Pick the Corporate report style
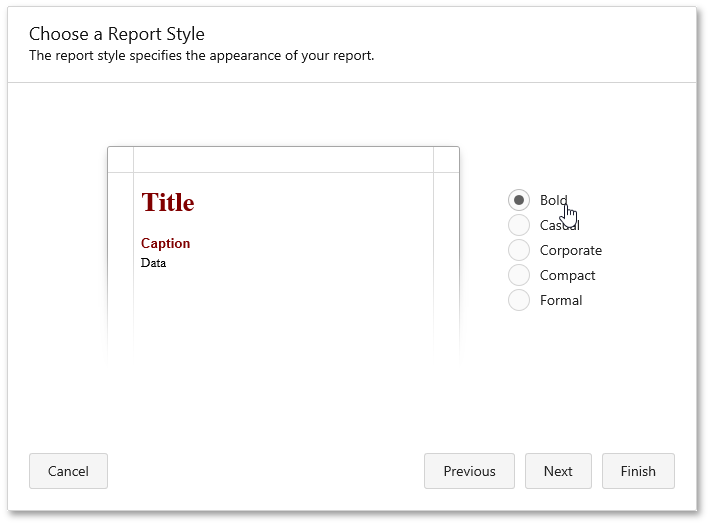The height and width of the screenshot is (525, 710). tap(518, 250)
